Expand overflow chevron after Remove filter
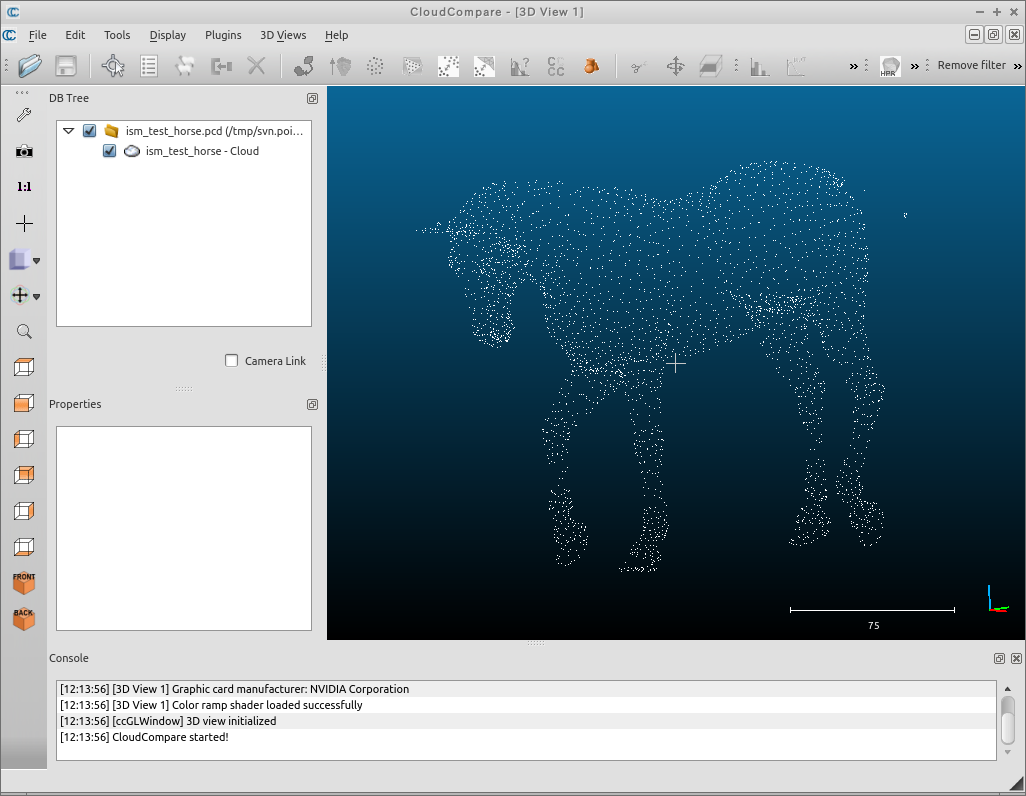This screenshot has width=1026, height=796. pyautogui.click(x=1017, y=66)
